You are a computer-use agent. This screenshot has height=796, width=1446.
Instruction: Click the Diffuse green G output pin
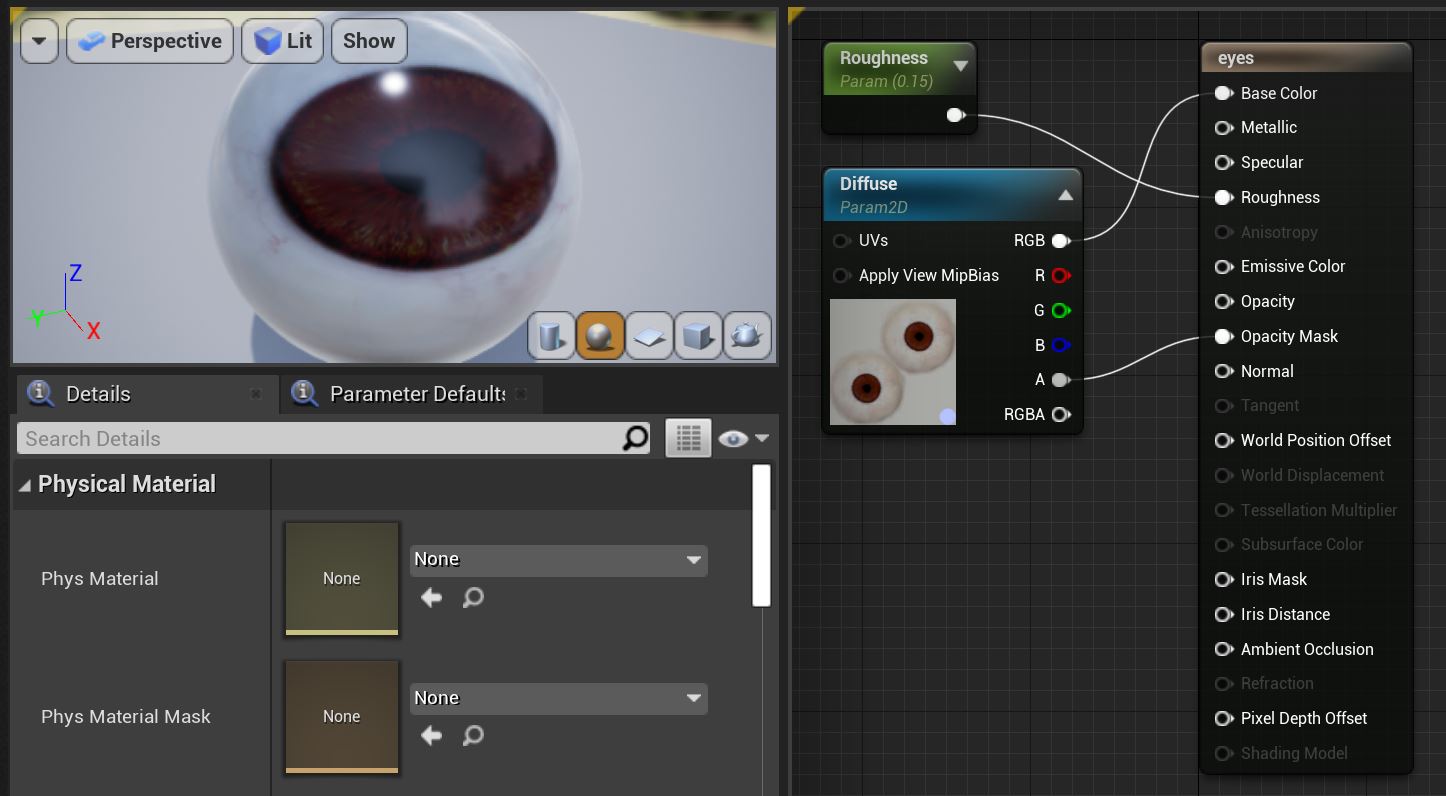tap(1061, 310)
